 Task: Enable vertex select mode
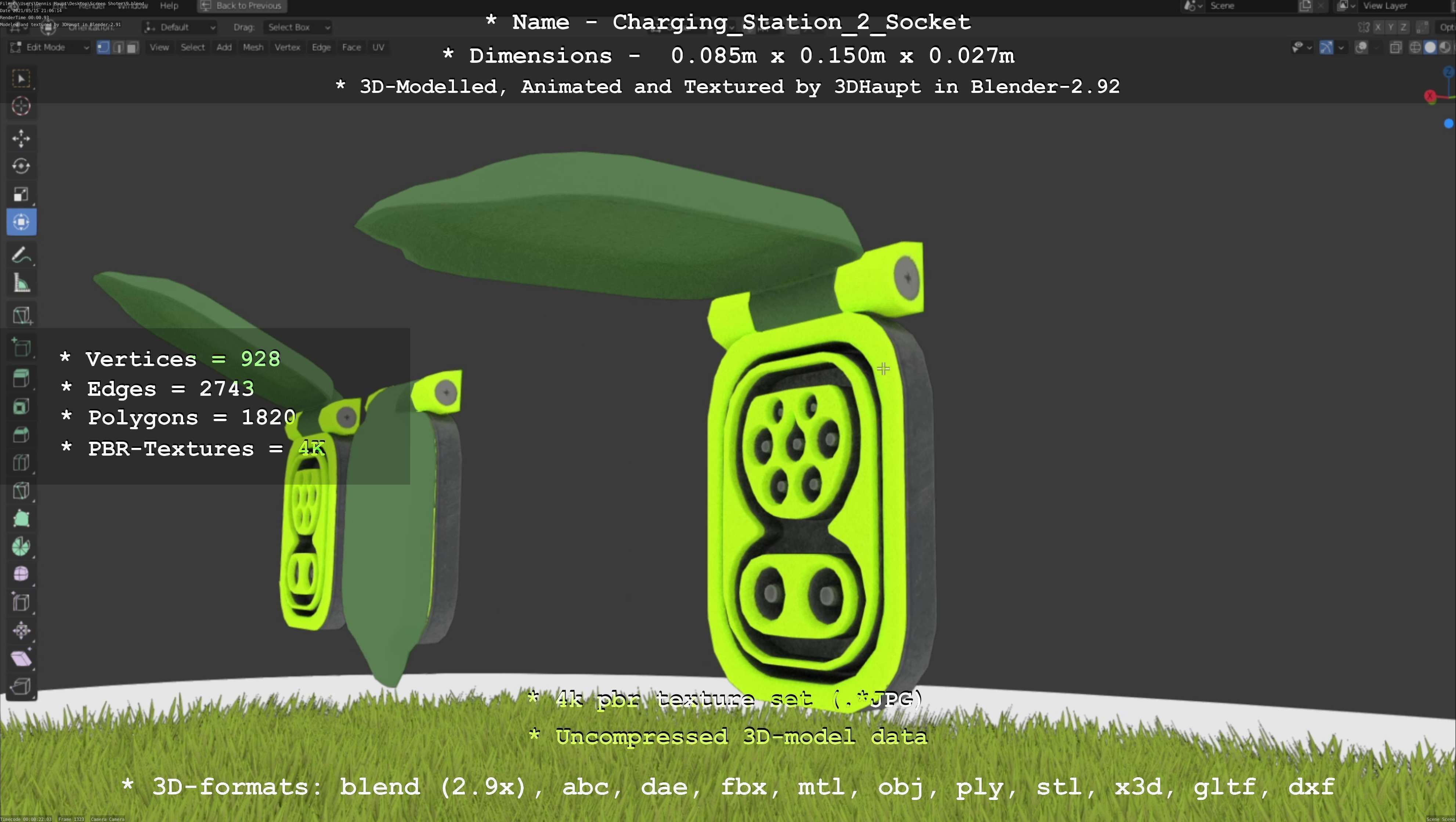click(x=103, y=47)
